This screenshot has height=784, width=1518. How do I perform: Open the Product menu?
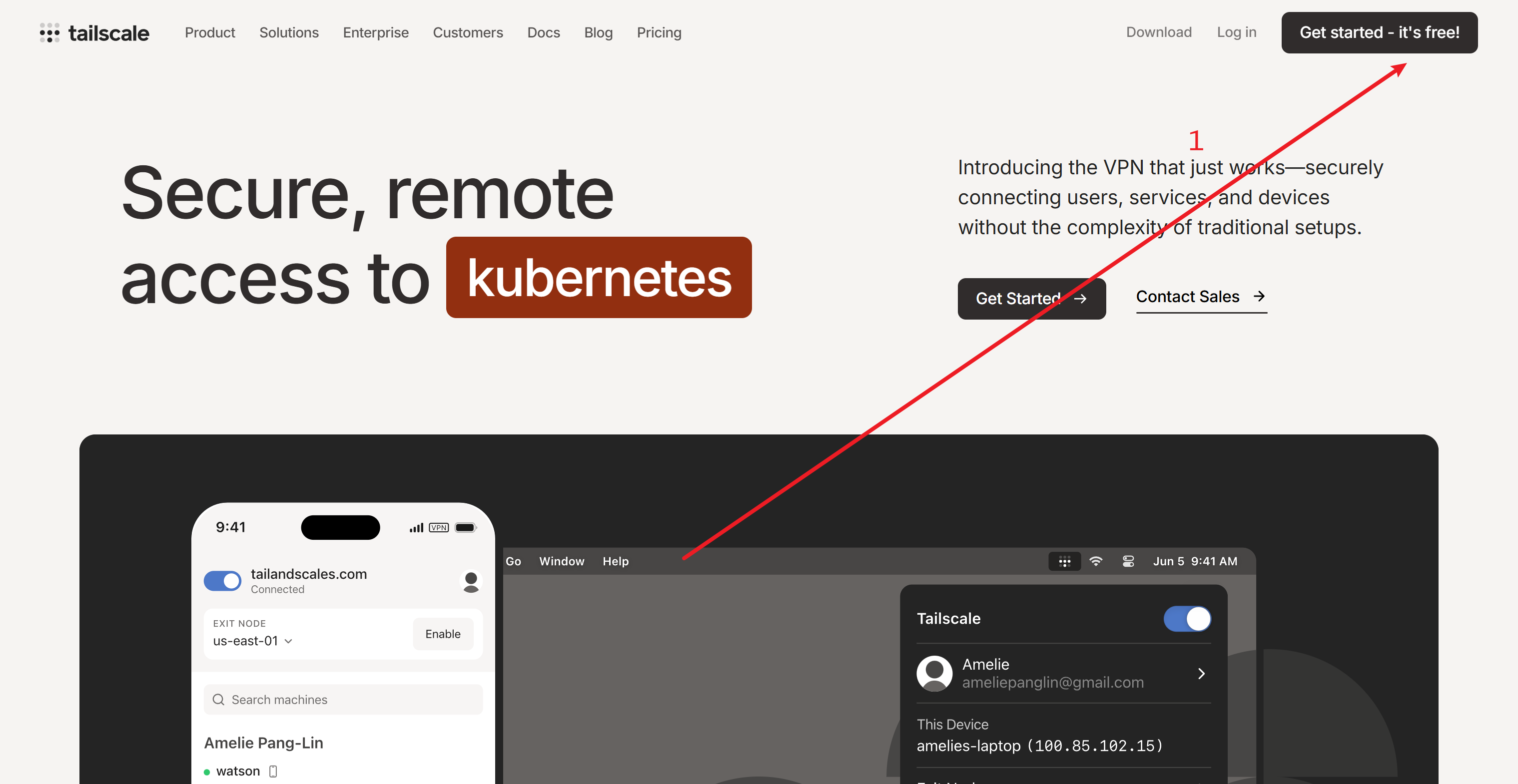210,32
